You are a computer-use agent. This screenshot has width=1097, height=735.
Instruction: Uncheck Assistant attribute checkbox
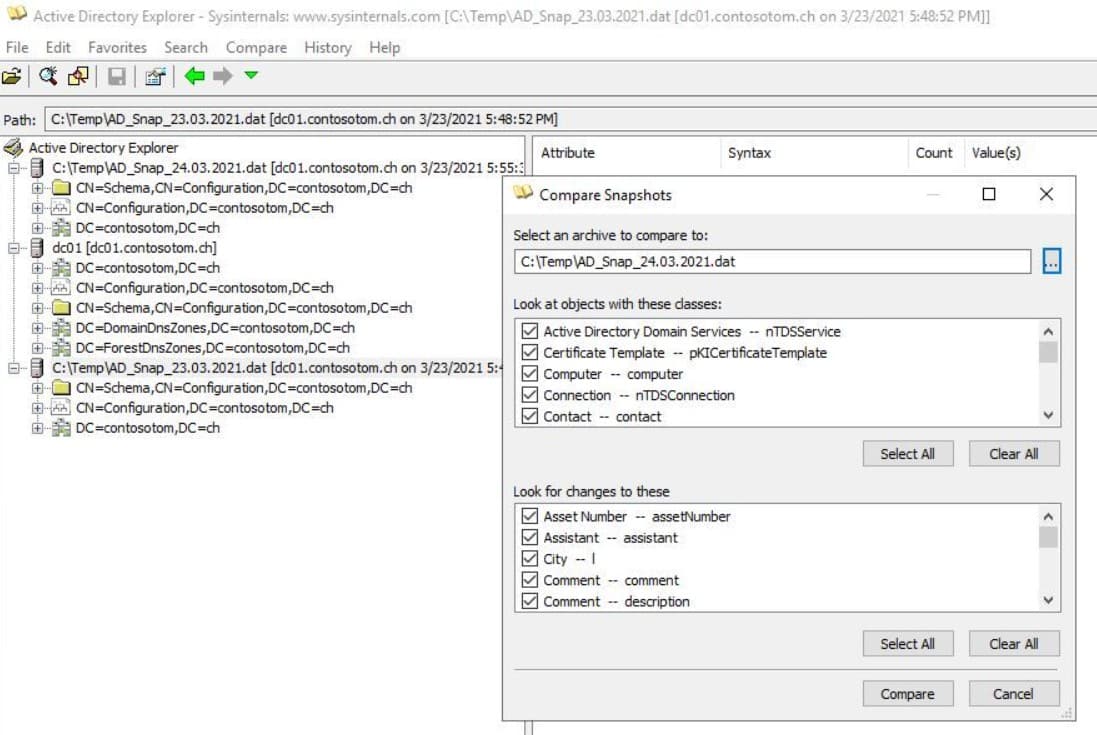(530, 537)
